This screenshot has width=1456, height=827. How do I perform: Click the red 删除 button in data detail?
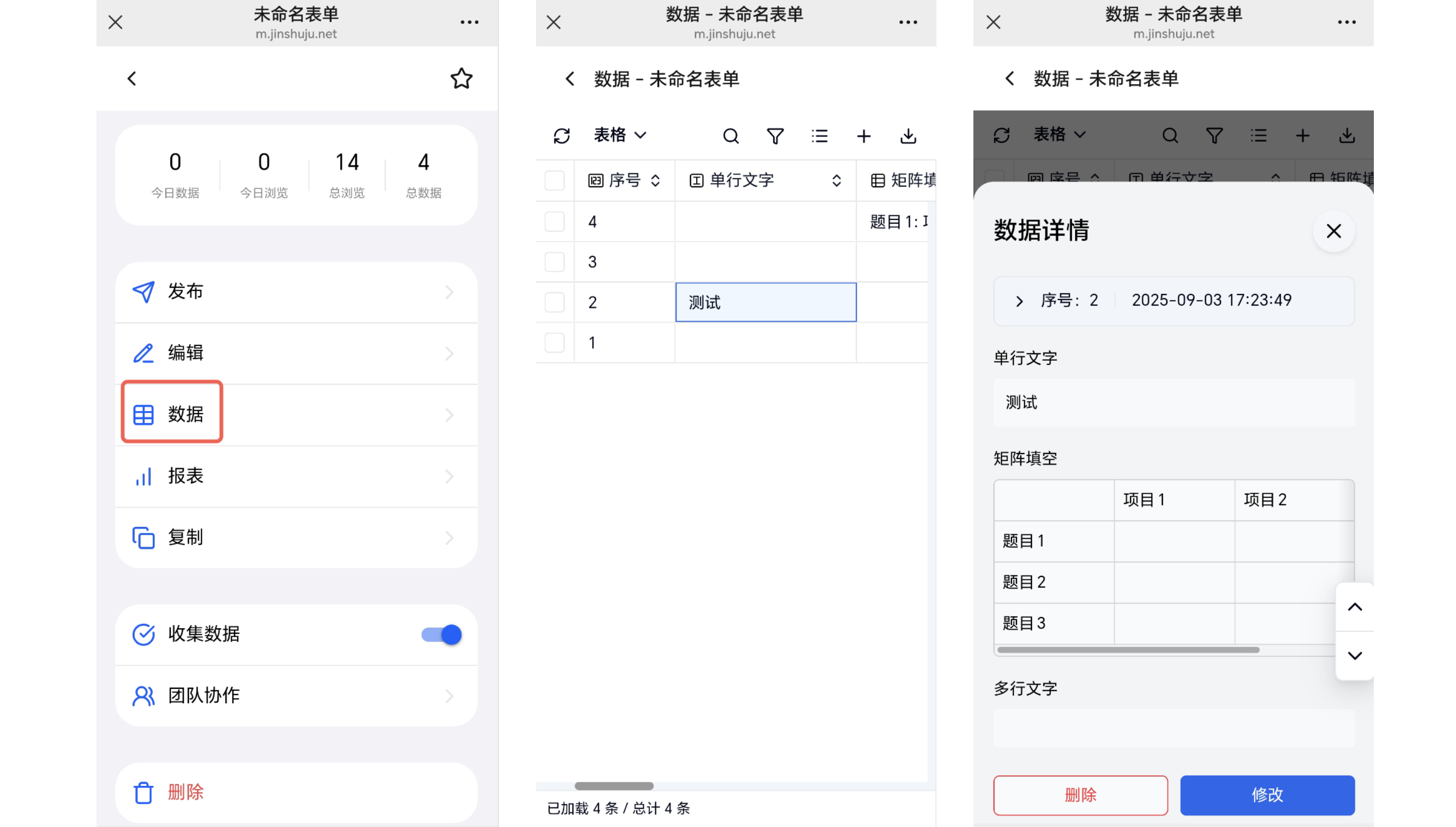click(1080, 795)
